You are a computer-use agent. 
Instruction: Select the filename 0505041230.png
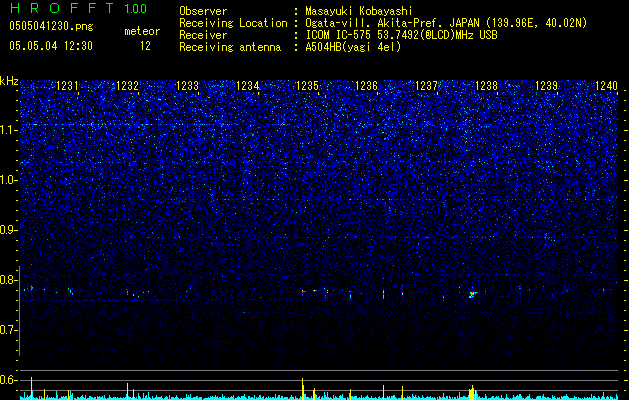coord(51,26)
